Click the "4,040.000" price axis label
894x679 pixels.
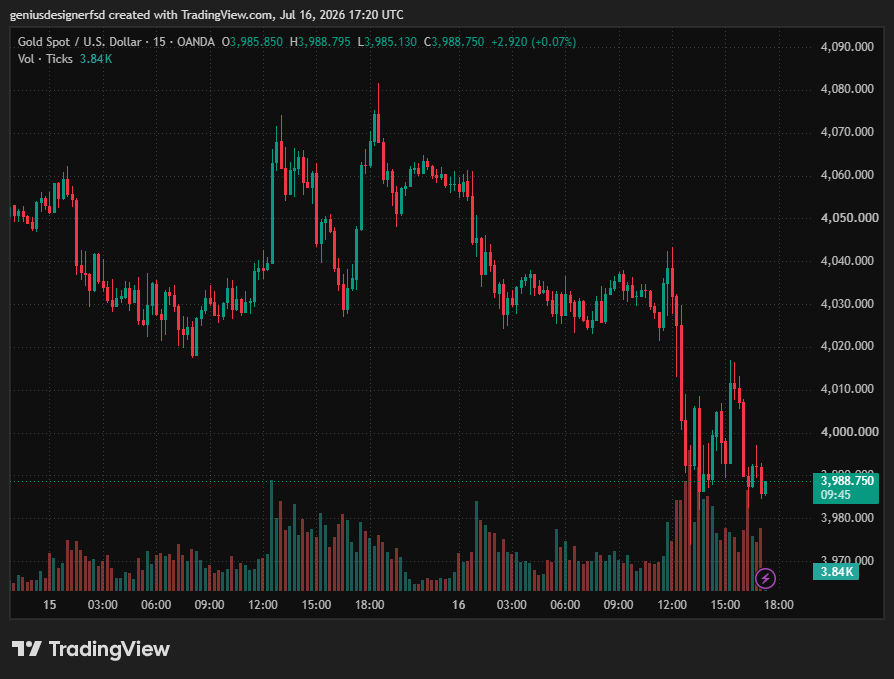point(847,261)
